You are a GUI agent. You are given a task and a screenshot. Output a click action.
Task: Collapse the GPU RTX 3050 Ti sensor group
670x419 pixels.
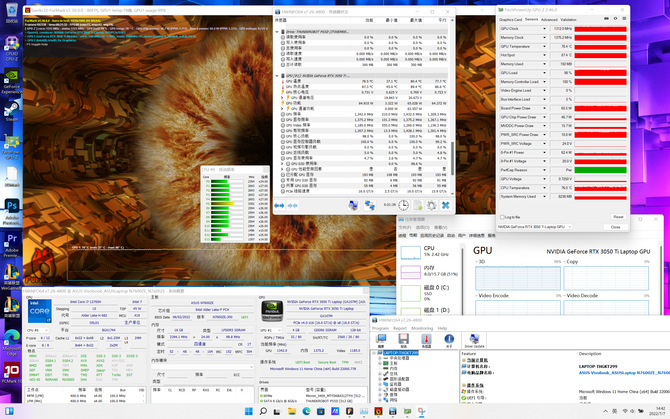point(278,75)
